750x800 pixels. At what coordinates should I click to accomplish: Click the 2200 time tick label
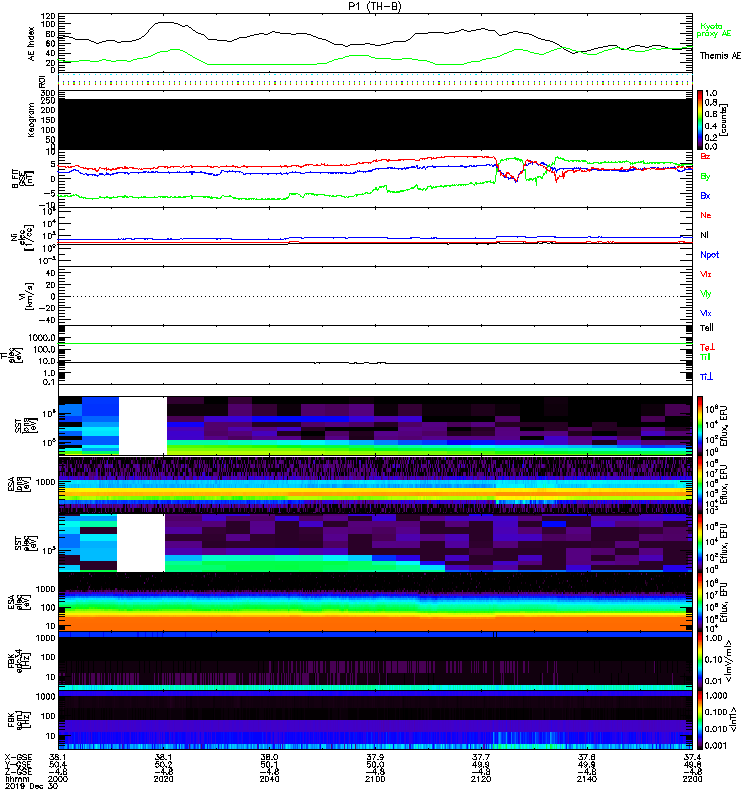(x=692, y=779)
